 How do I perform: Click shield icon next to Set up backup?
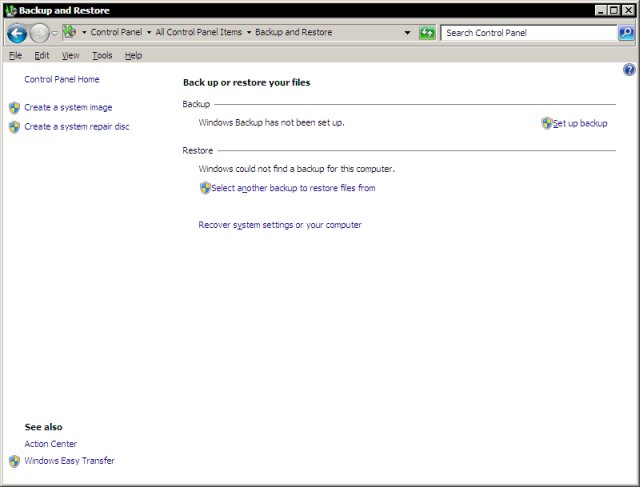click(547, 123)
